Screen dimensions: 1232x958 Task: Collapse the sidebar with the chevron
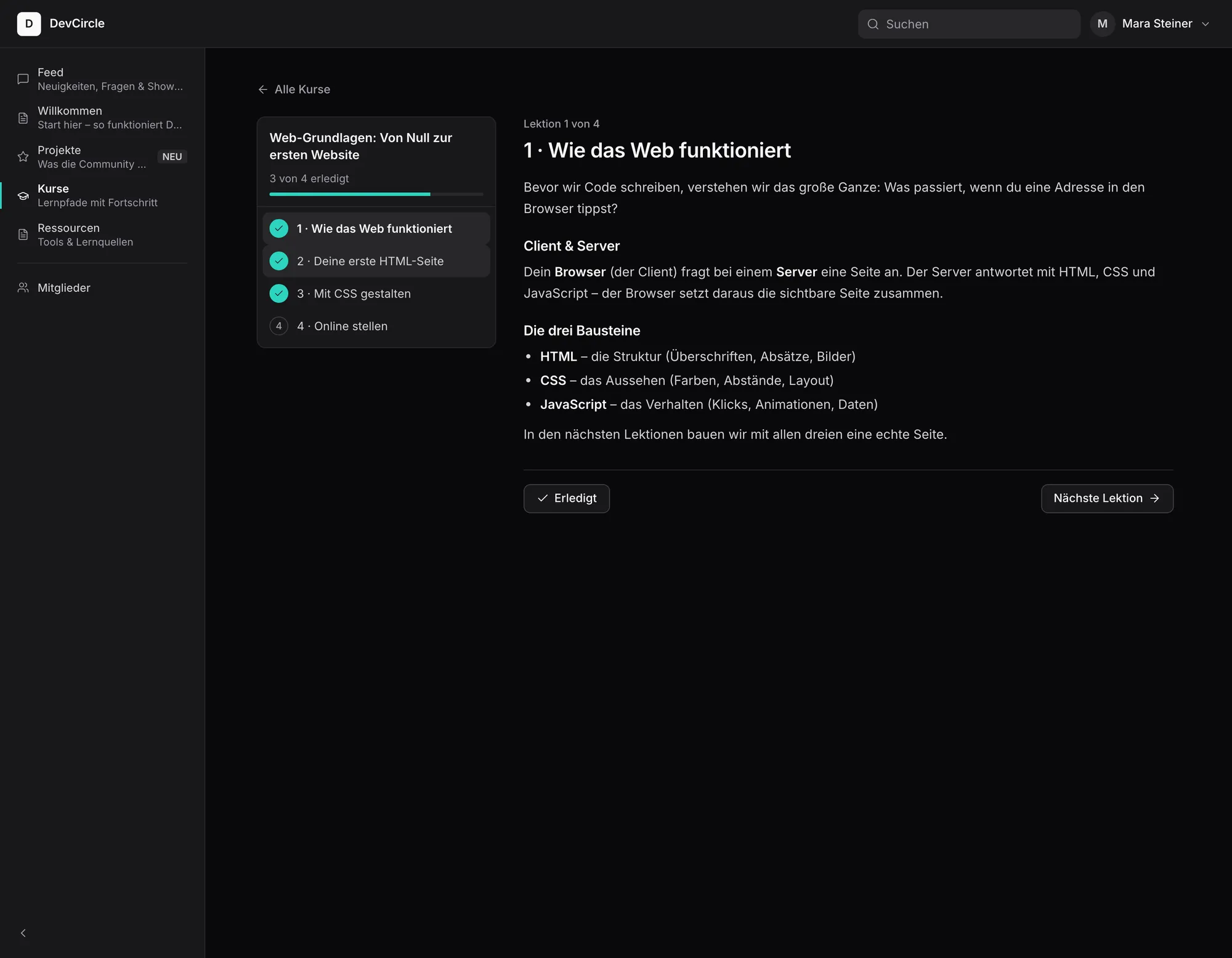(23, 933)
